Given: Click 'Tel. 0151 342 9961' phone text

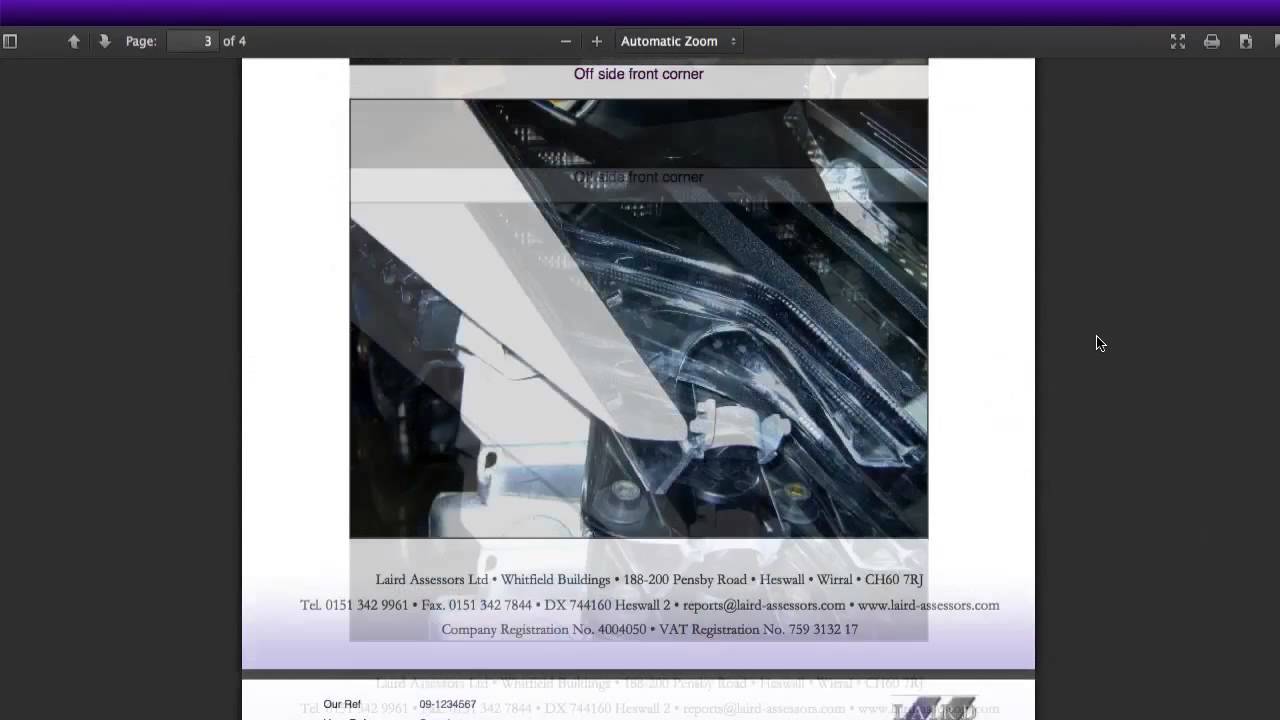Looking at the screenshot, I should point(354,605).
